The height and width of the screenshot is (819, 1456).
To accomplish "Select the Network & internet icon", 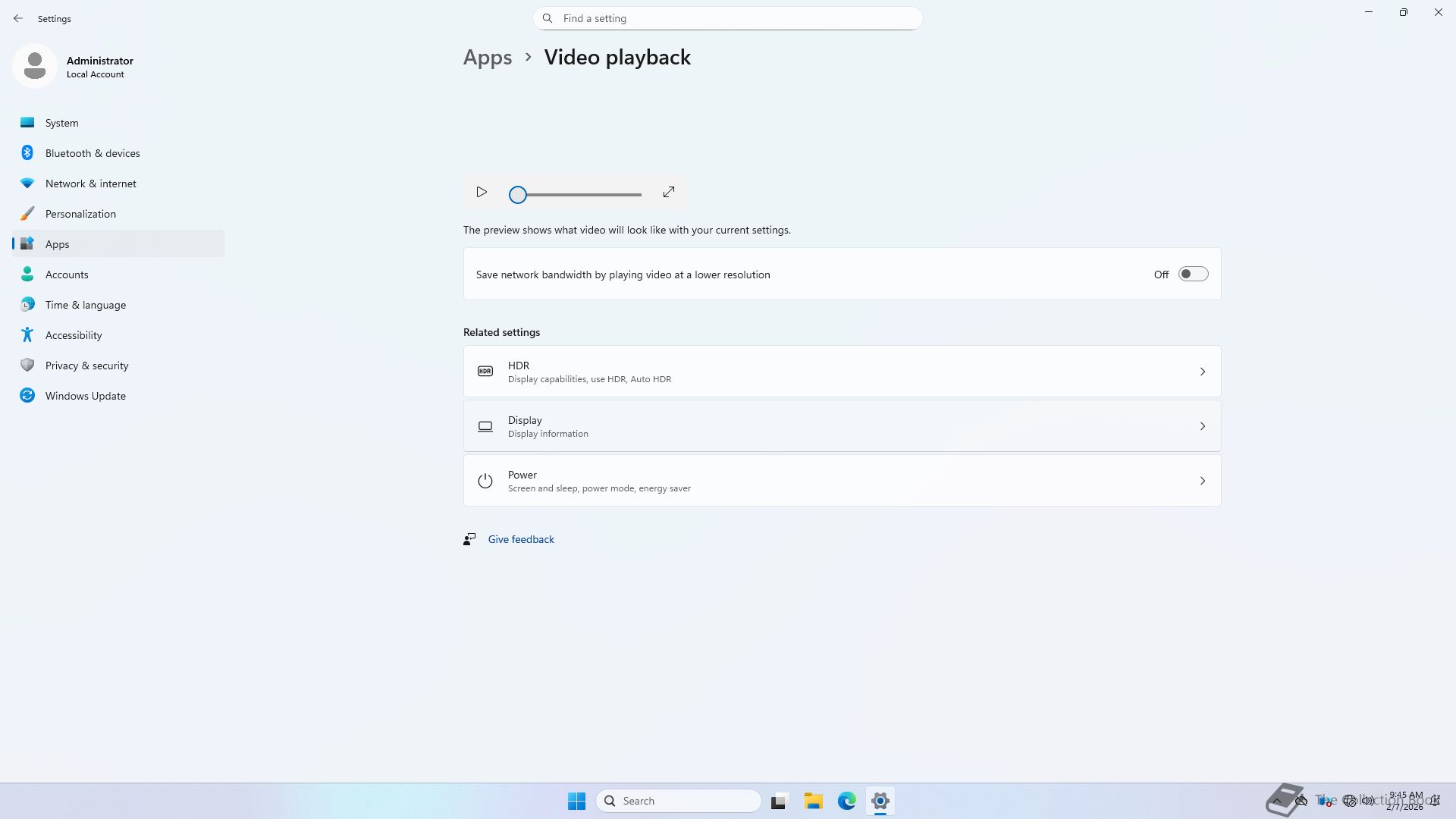I will click(x=27, y=184).
